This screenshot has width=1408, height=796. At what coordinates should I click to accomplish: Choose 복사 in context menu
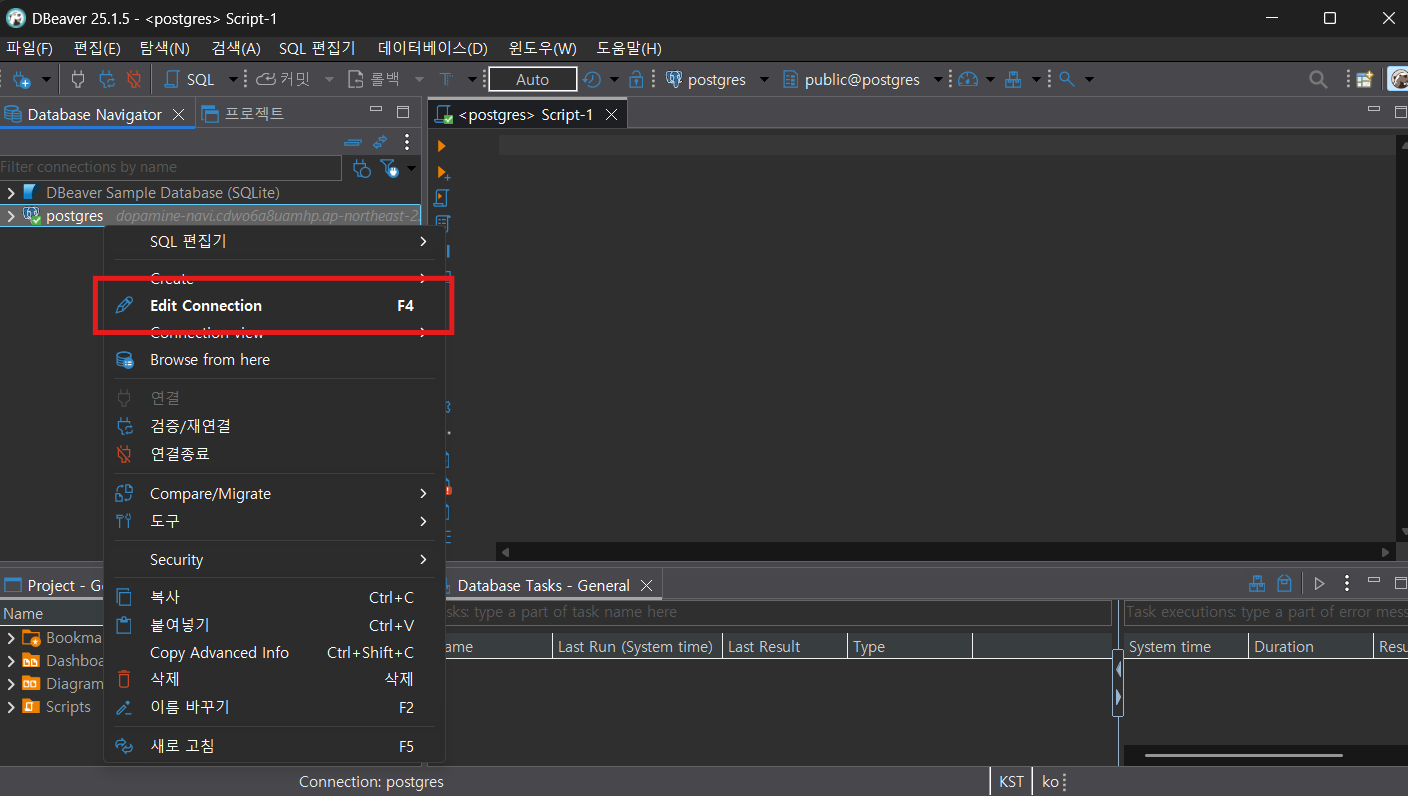tap(274, 598)
